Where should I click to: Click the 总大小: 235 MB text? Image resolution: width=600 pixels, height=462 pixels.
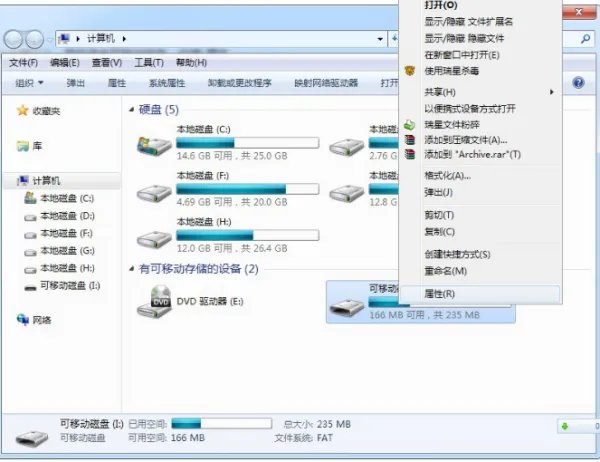tap(317, 424)
